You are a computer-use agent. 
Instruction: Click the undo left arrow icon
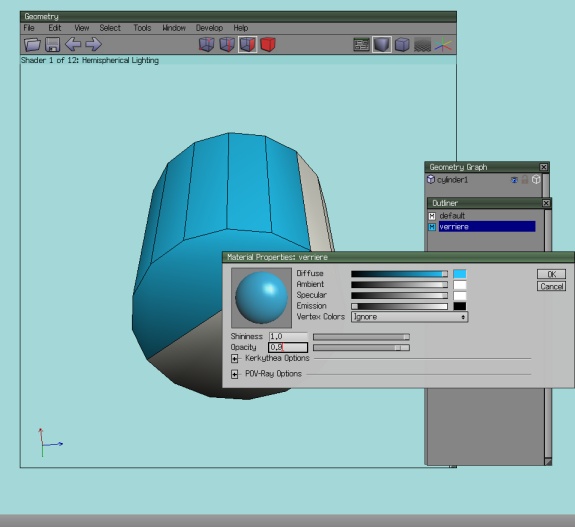pos(73,44)
